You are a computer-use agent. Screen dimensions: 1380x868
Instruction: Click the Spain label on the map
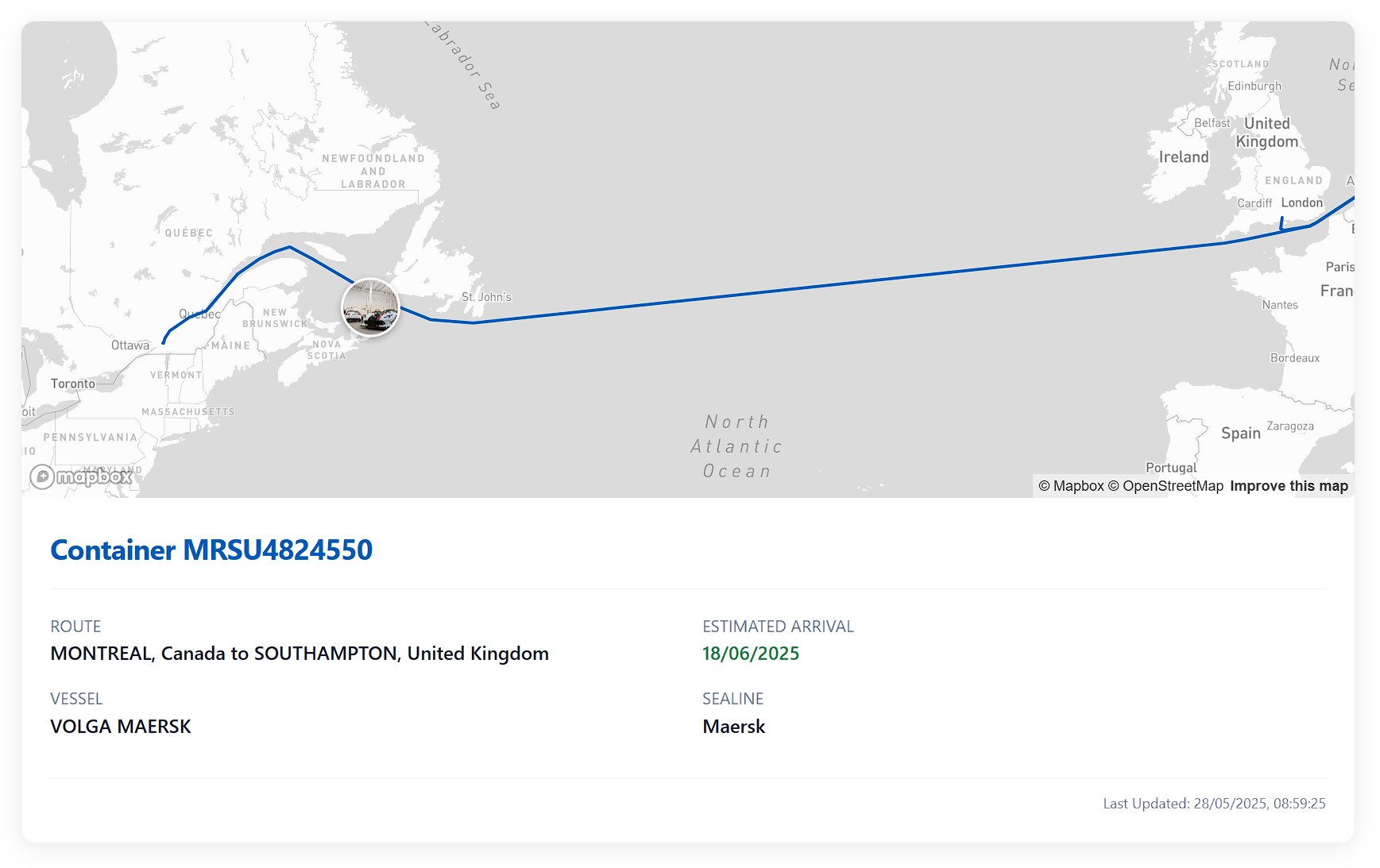(1240, 432)
